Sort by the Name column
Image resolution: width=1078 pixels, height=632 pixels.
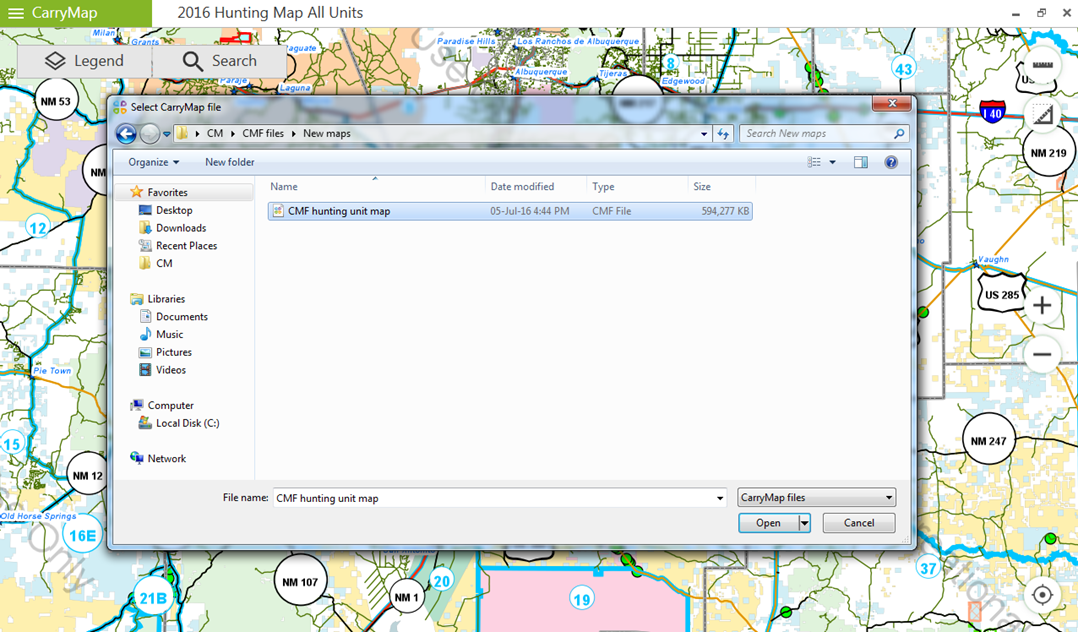click(x=375, y=186)
